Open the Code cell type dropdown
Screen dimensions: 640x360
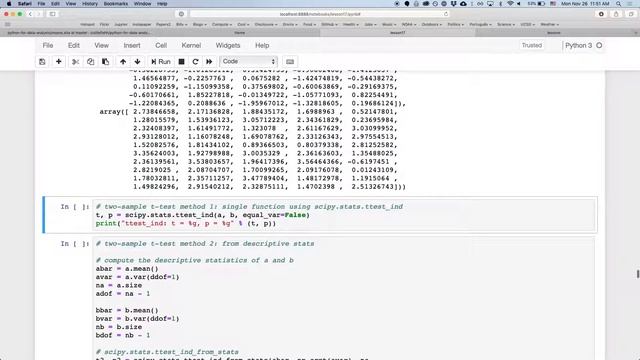click(249, 61)
